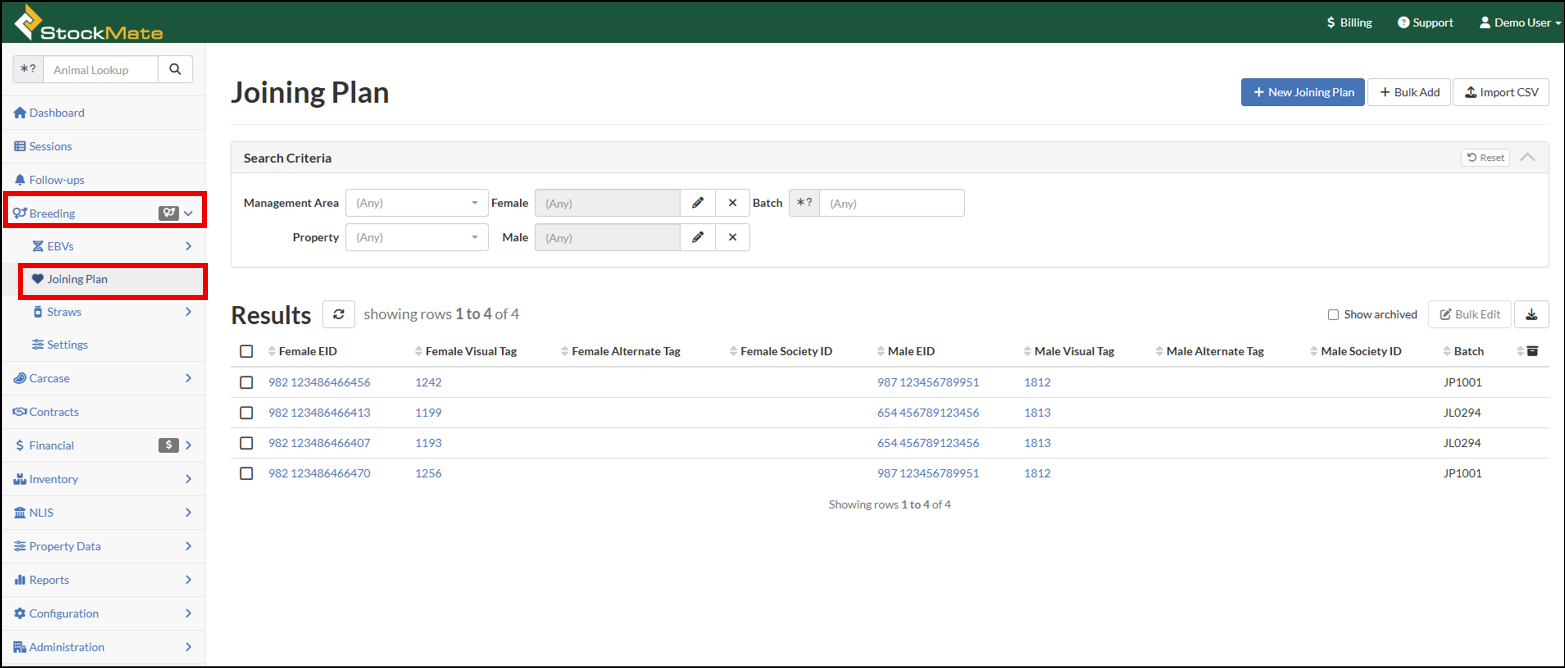Clear the Female field with X icon
The width and height of the screenshot is (1565, 668).
pos(732,203)
